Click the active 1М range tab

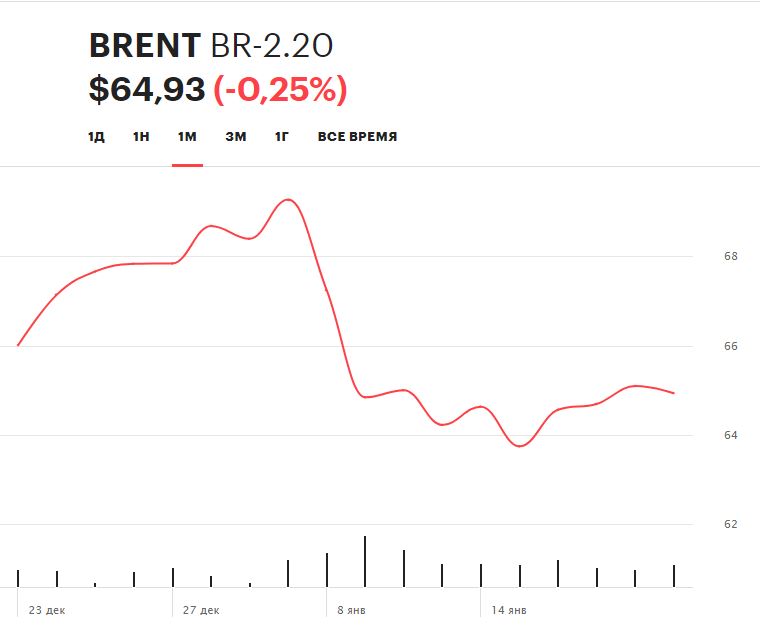[187, 137]
